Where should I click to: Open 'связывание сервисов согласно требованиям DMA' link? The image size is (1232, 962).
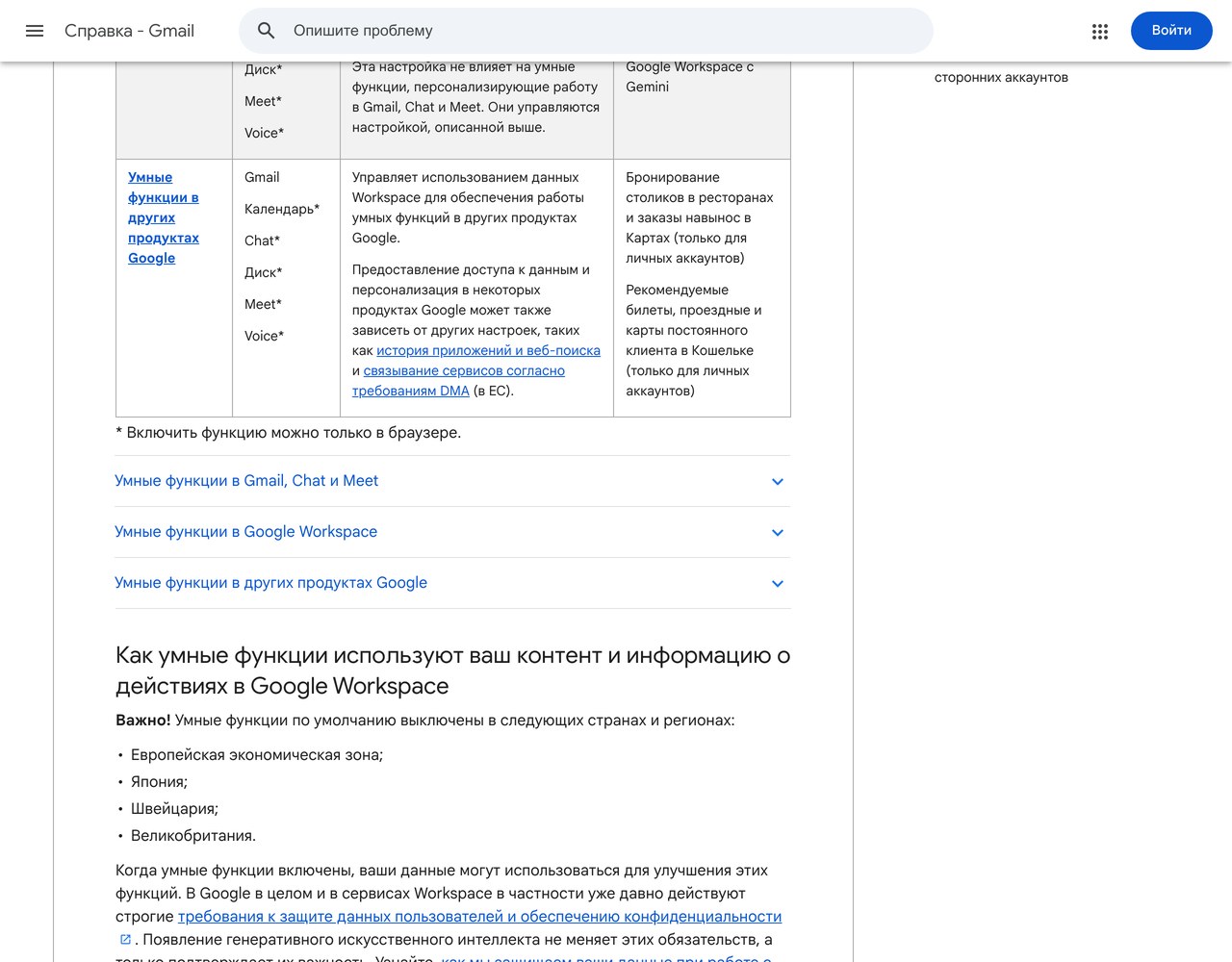tap(458, 381)
